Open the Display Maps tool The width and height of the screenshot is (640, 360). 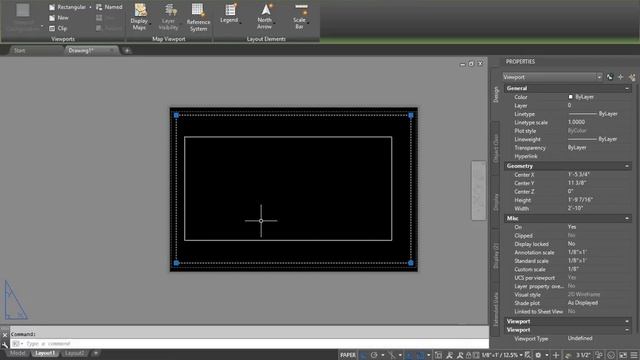140,16
